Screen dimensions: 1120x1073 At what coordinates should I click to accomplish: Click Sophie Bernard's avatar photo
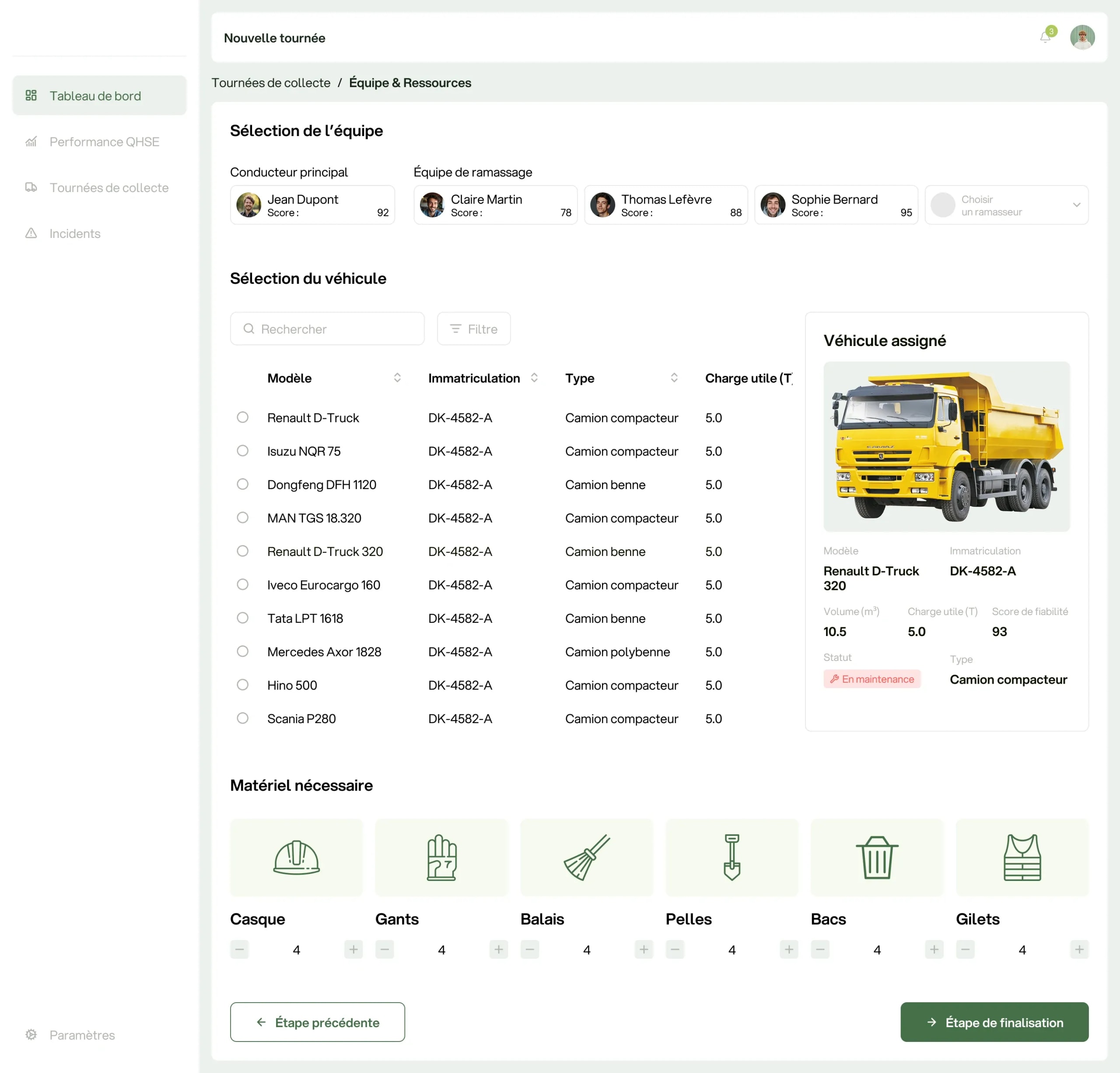tap(773, 205)
